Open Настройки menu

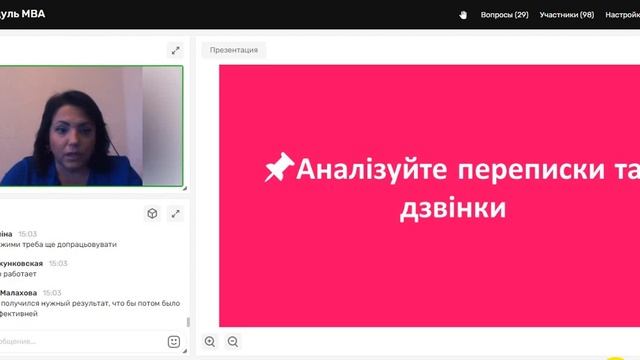click(x=622, y=15)
